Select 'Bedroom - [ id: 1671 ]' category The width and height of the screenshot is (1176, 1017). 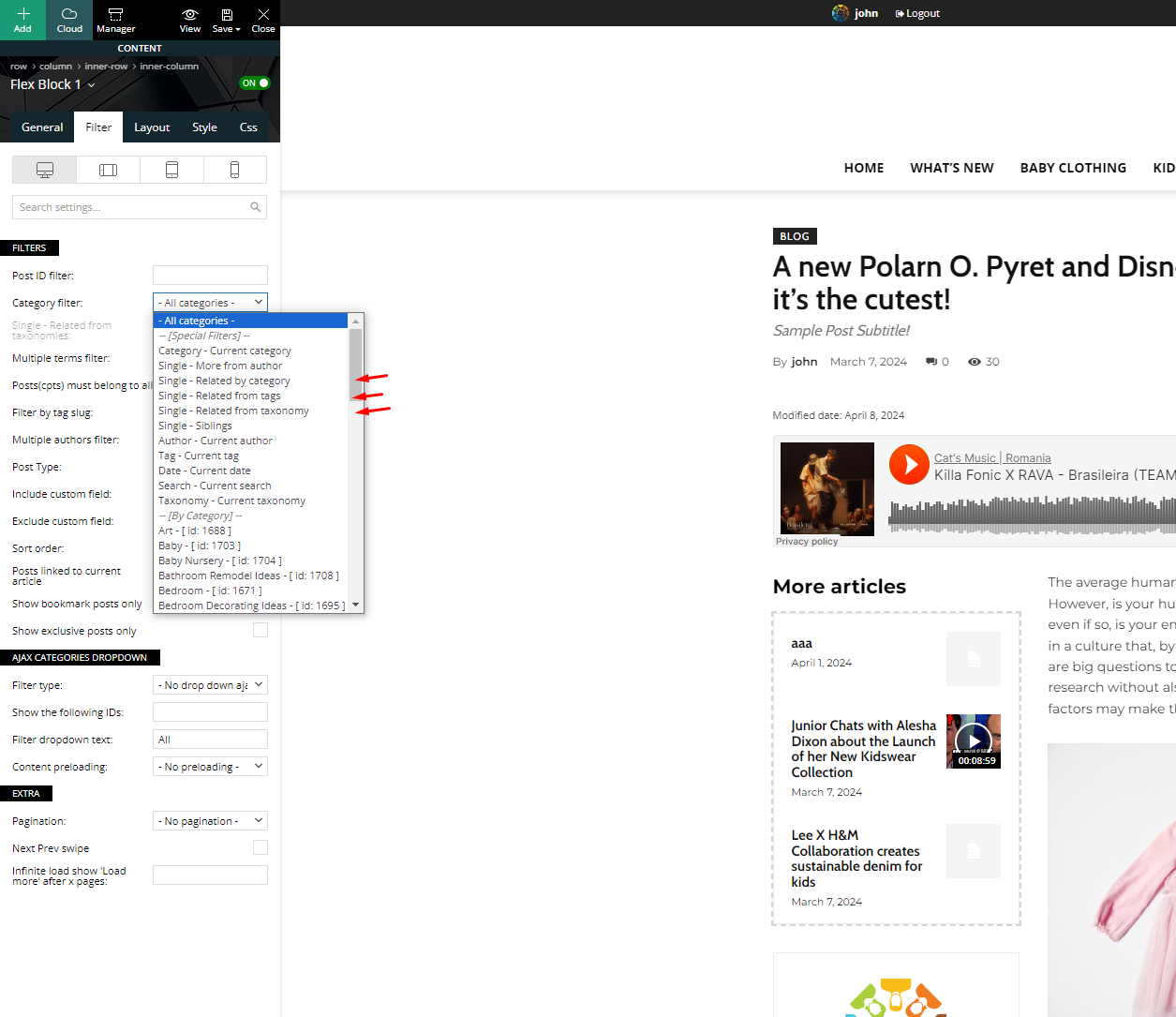[251, 591]
